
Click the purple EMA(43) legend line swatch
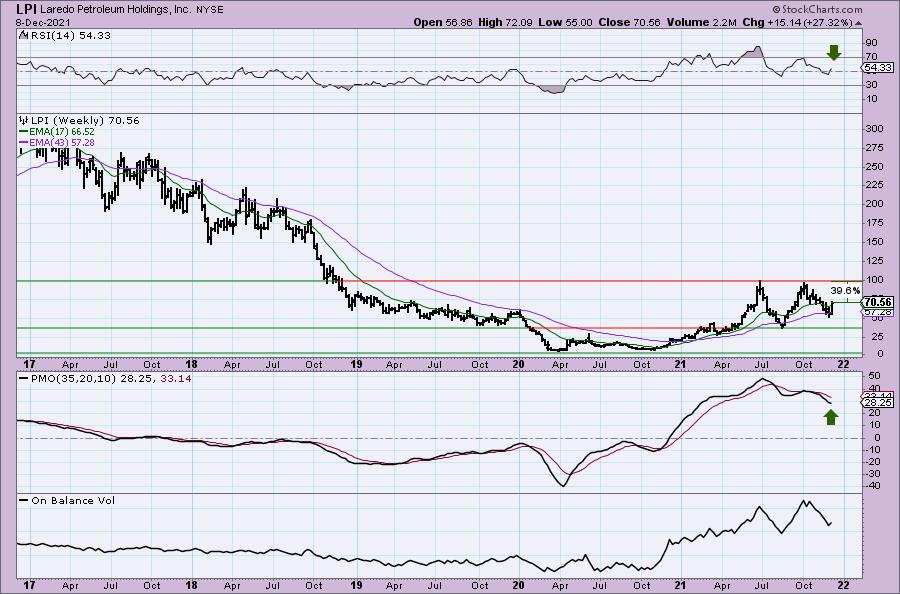pos(24,142)
